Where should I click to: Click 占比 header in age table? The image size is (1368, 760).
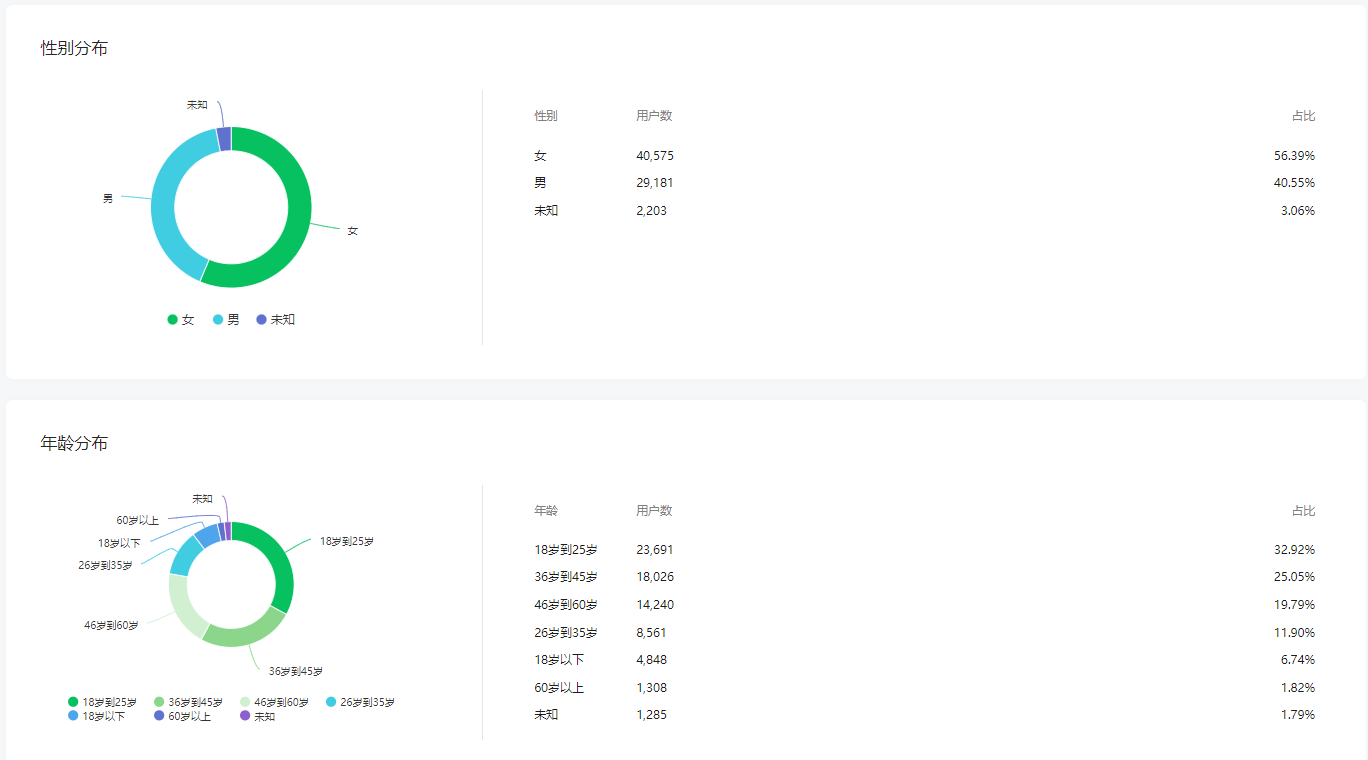(1303, 511)
